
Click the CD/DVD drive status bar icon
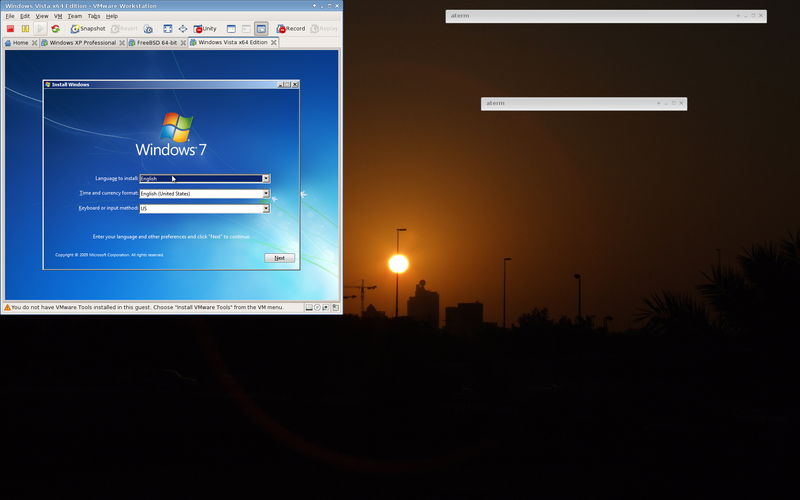click(x=317, y=308)
